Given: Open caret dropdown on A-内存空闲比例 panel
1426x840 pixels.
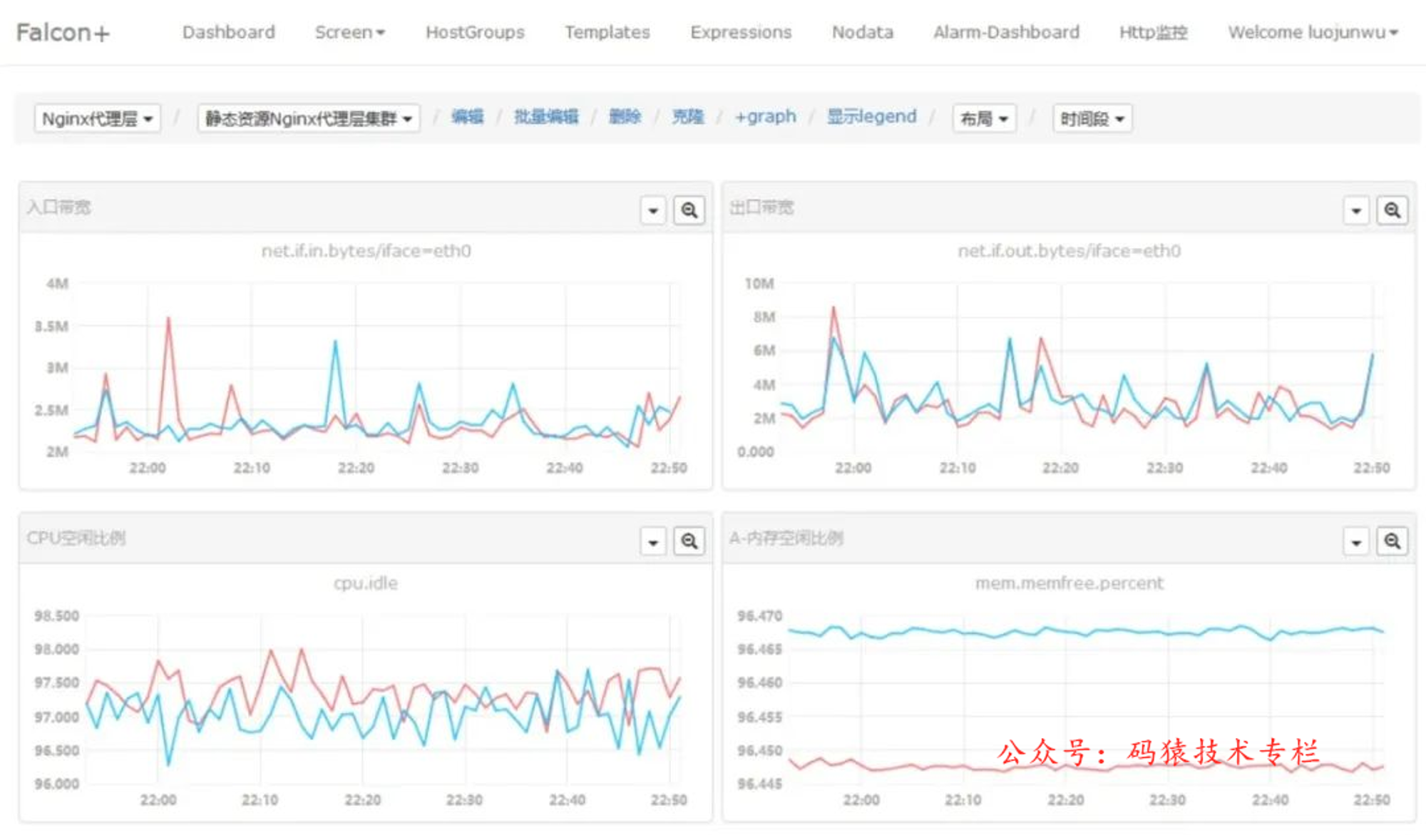Looking at the screenshot, I should [1356, 541].
